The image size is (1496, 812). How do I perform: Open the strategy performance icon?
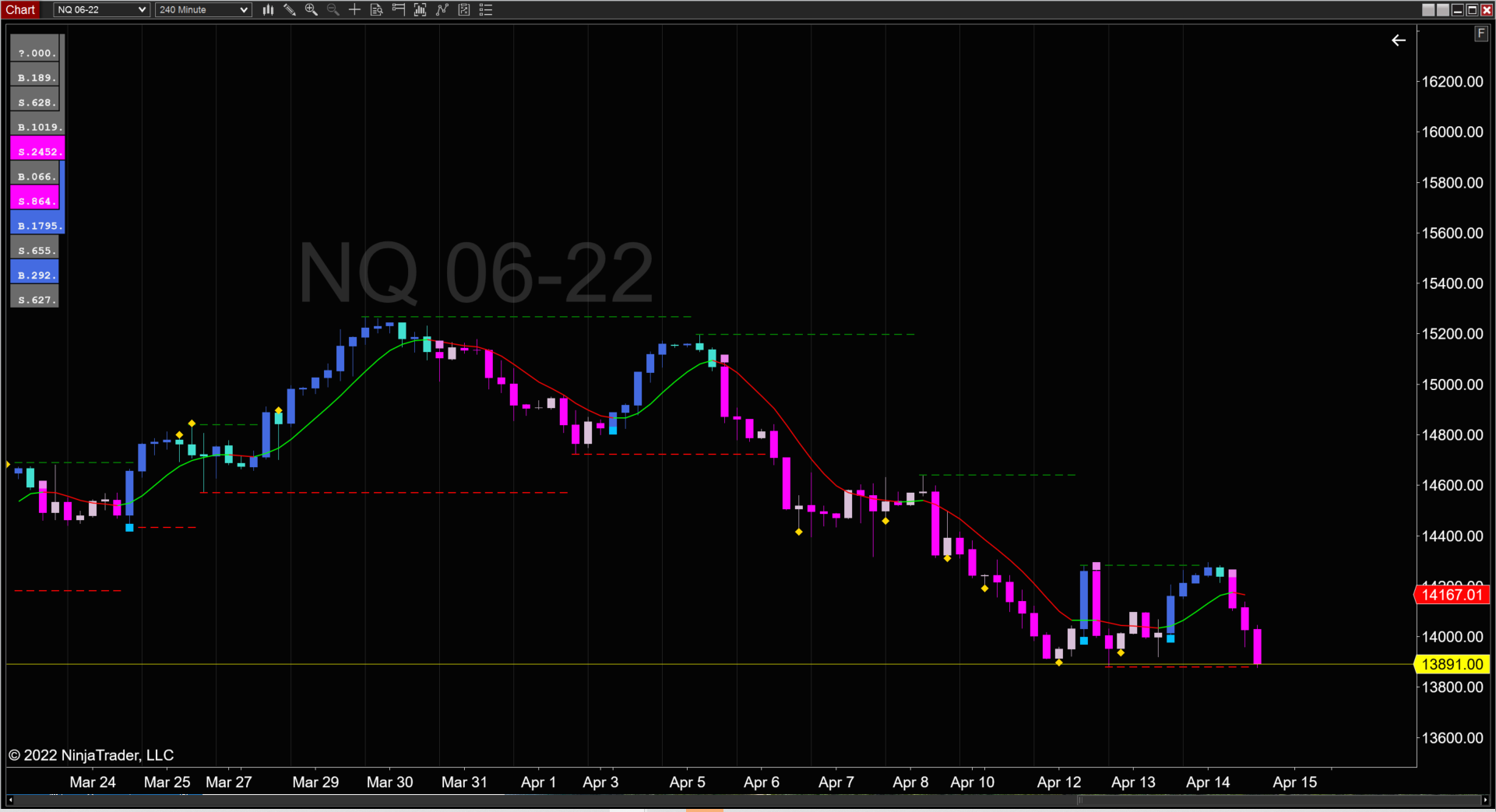coord(464,10)
